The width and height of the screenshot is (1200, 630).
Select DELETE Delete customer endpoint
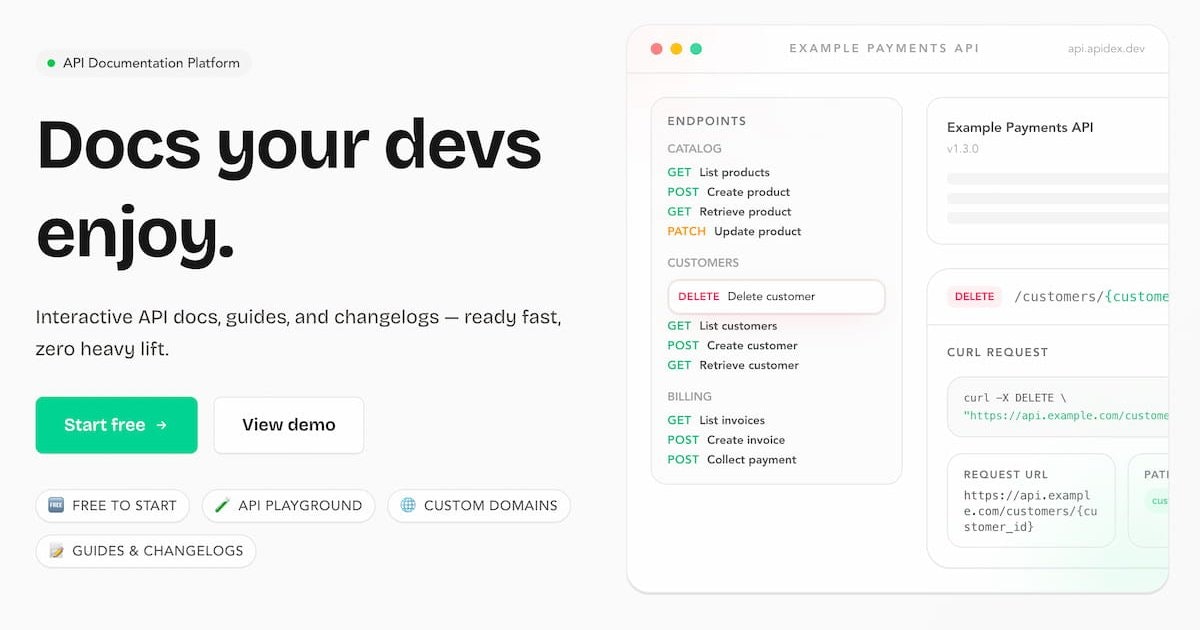coord(776,296)
